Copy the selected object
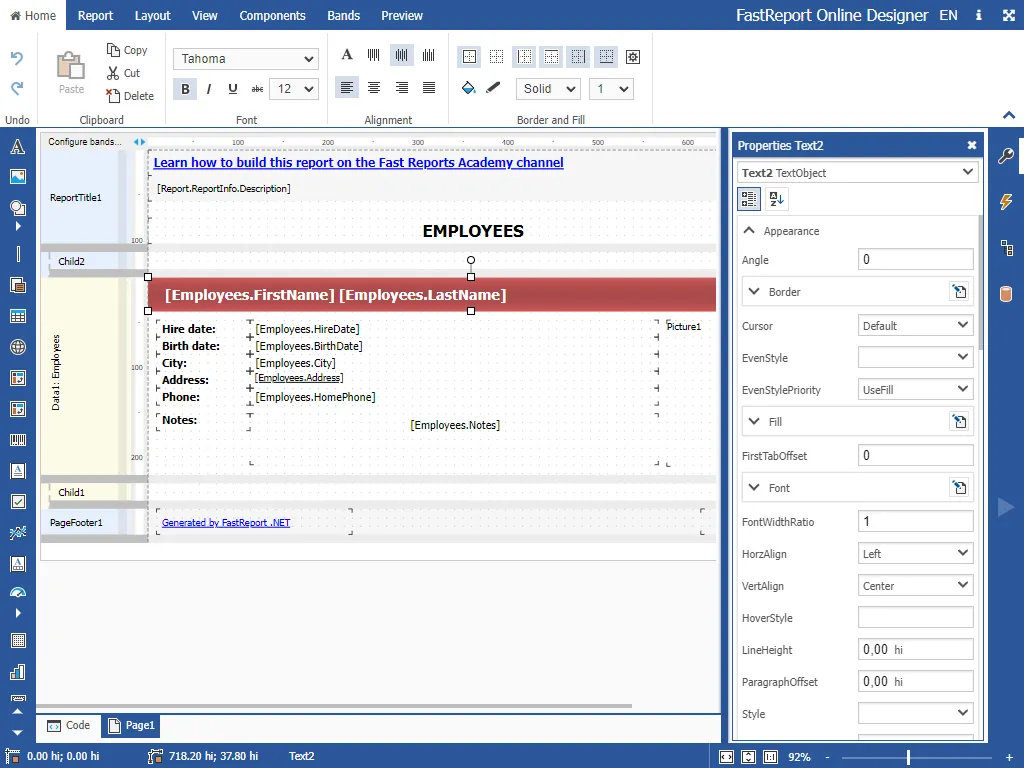The height and width of the screenshot is (768, 1024). click(127, 50)
